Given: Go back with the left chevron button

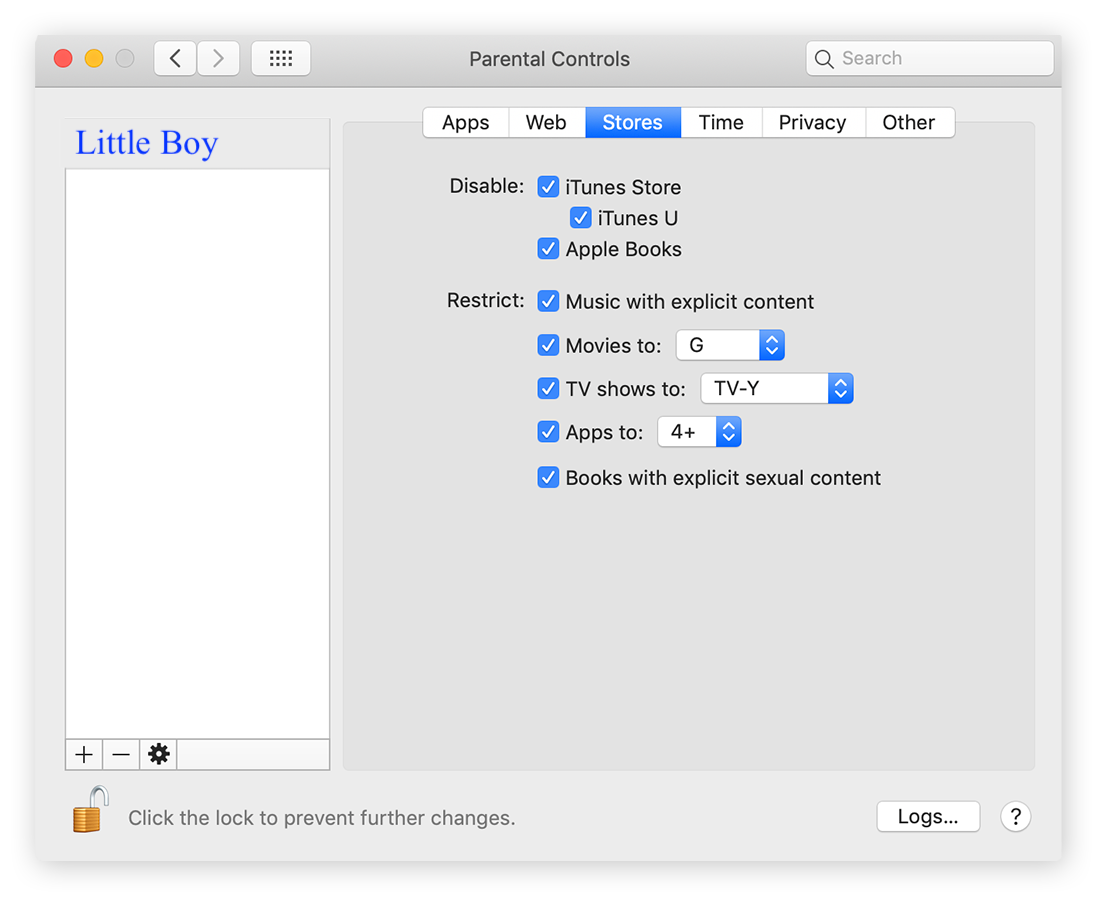Looking at the screenshot, I should (x=175, y=59).
